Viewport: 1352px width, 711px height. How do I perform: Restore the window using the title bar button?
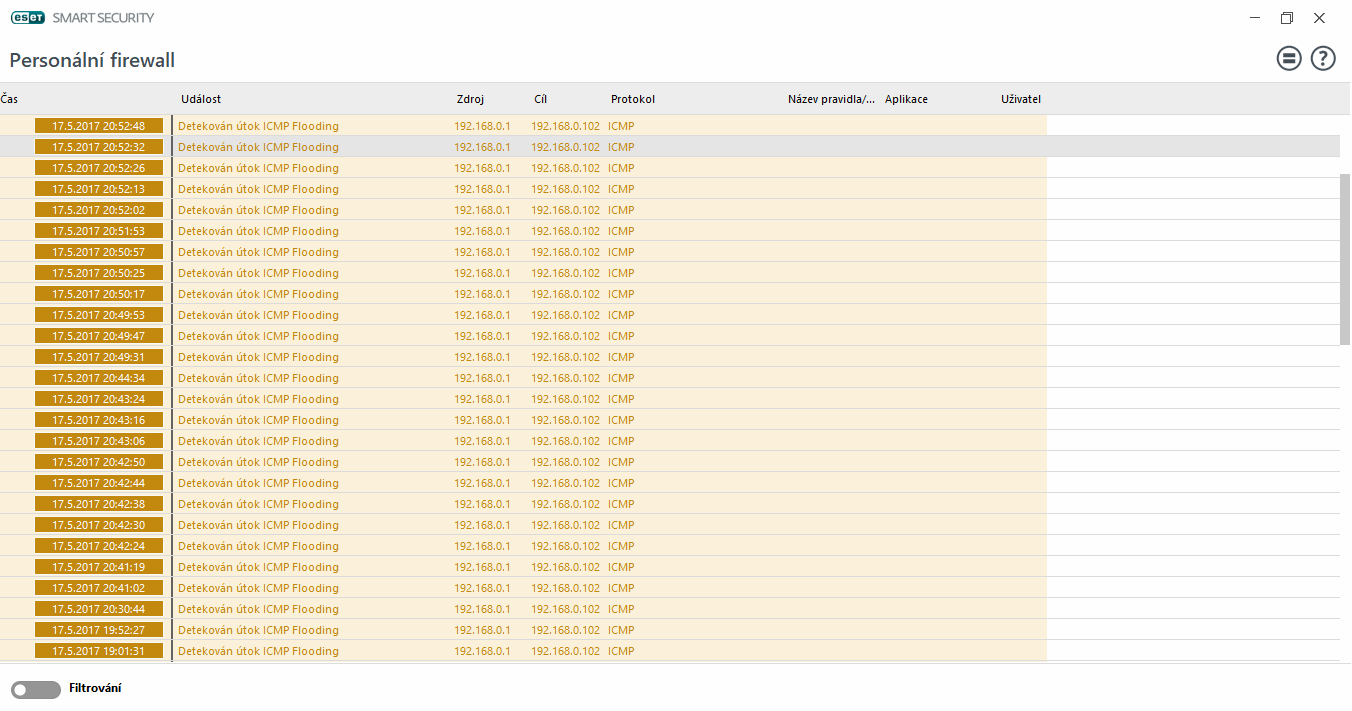pos(1287,18)
